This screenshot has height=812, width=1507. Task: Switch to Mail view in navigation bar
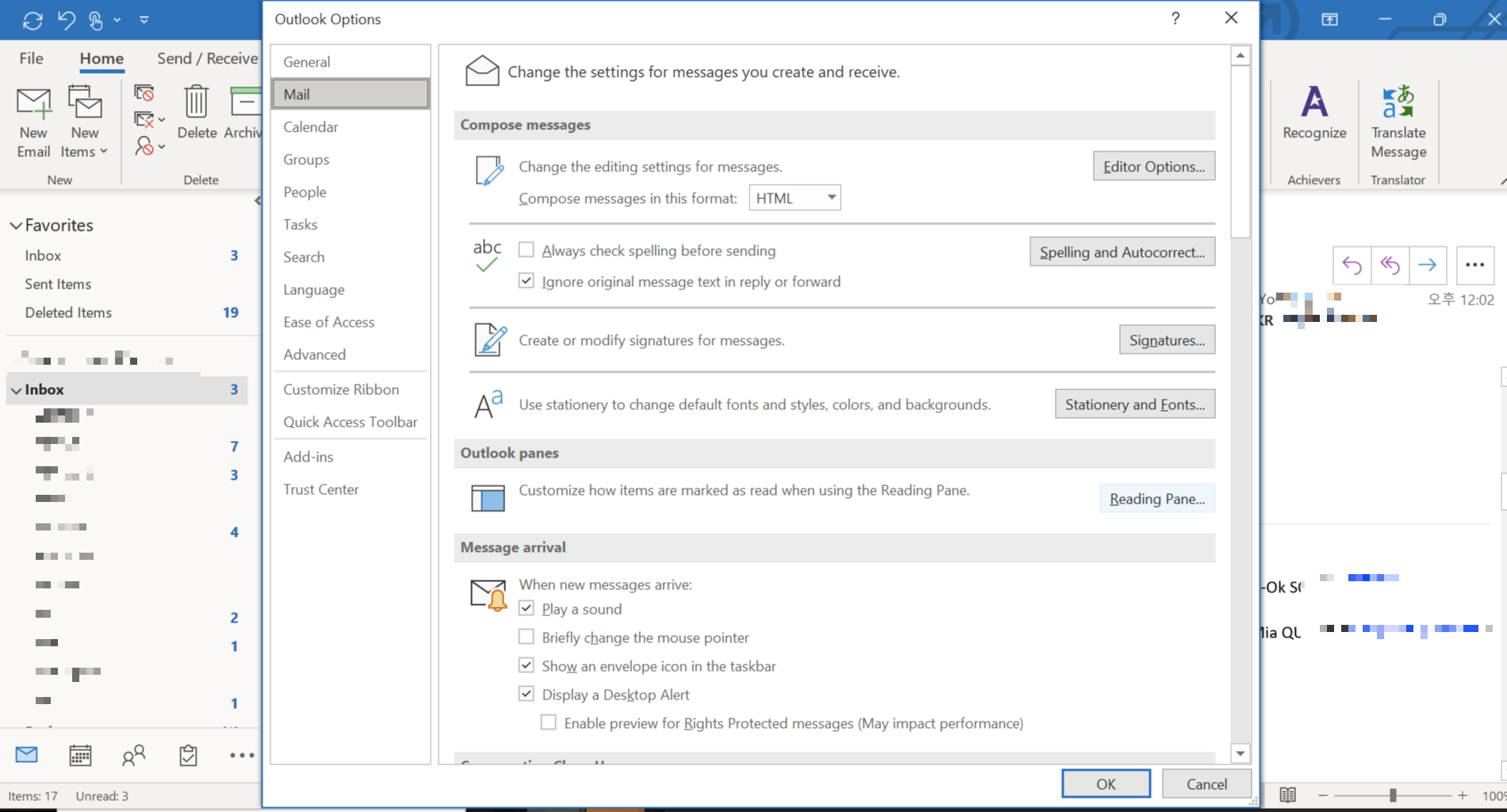[x=27, y=755]
